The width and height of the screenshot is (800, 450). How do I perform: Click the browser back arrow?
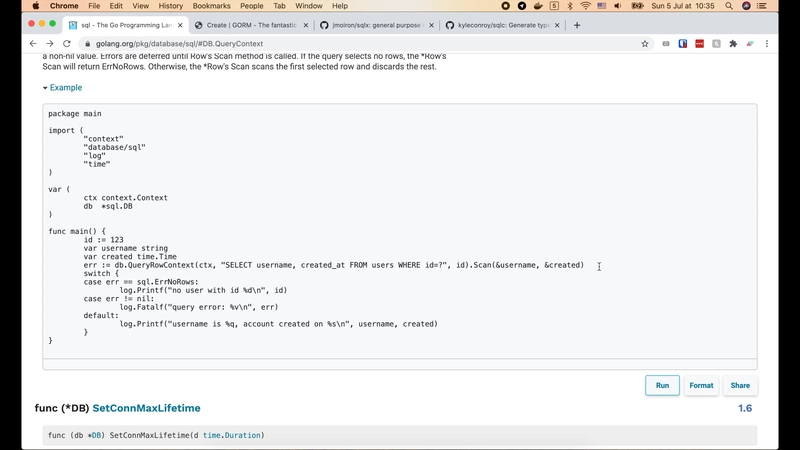33,44
